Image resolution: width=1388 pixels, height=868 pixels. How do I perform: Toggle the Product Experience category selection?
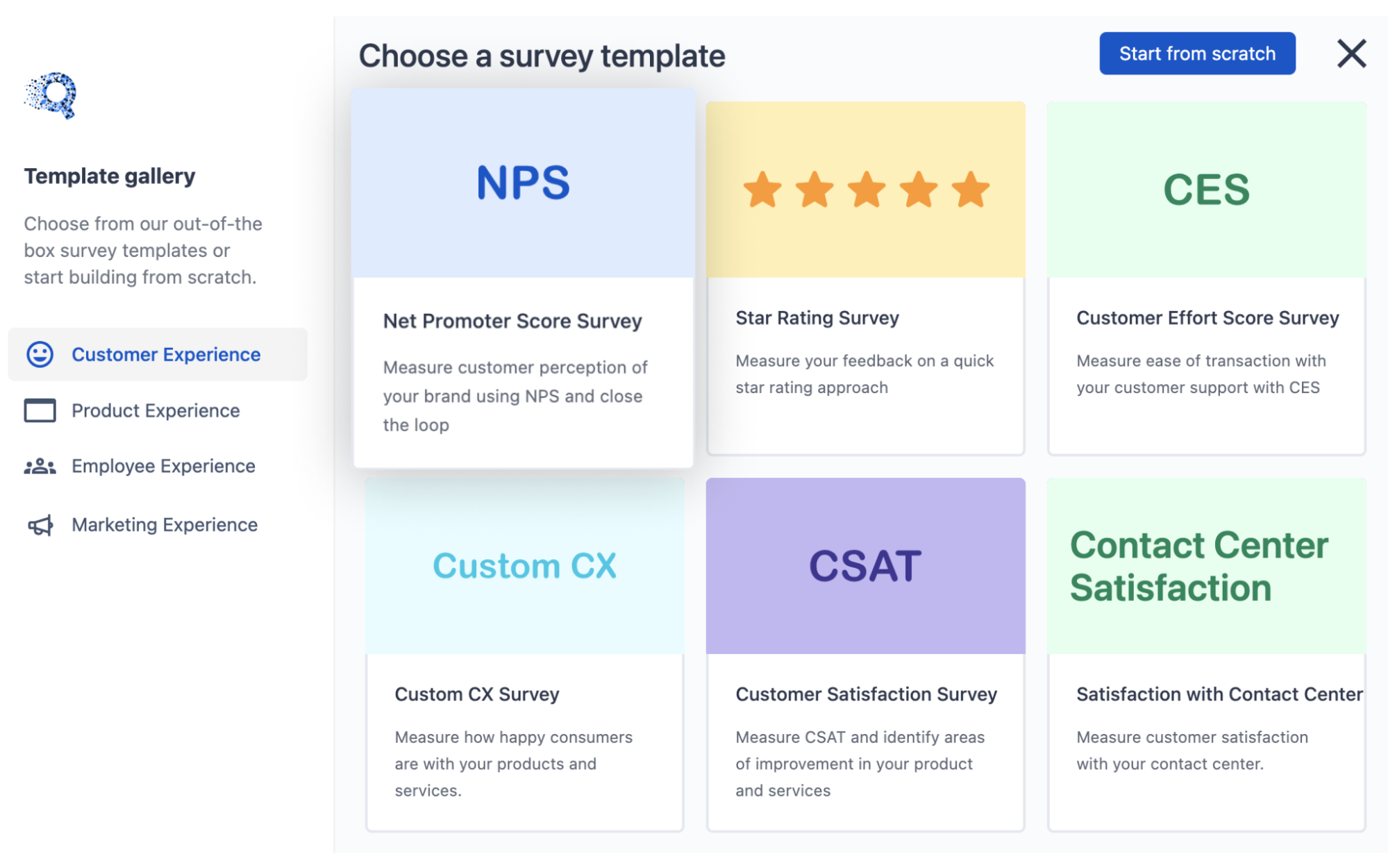pyautogui.click(x=156, y=409)
